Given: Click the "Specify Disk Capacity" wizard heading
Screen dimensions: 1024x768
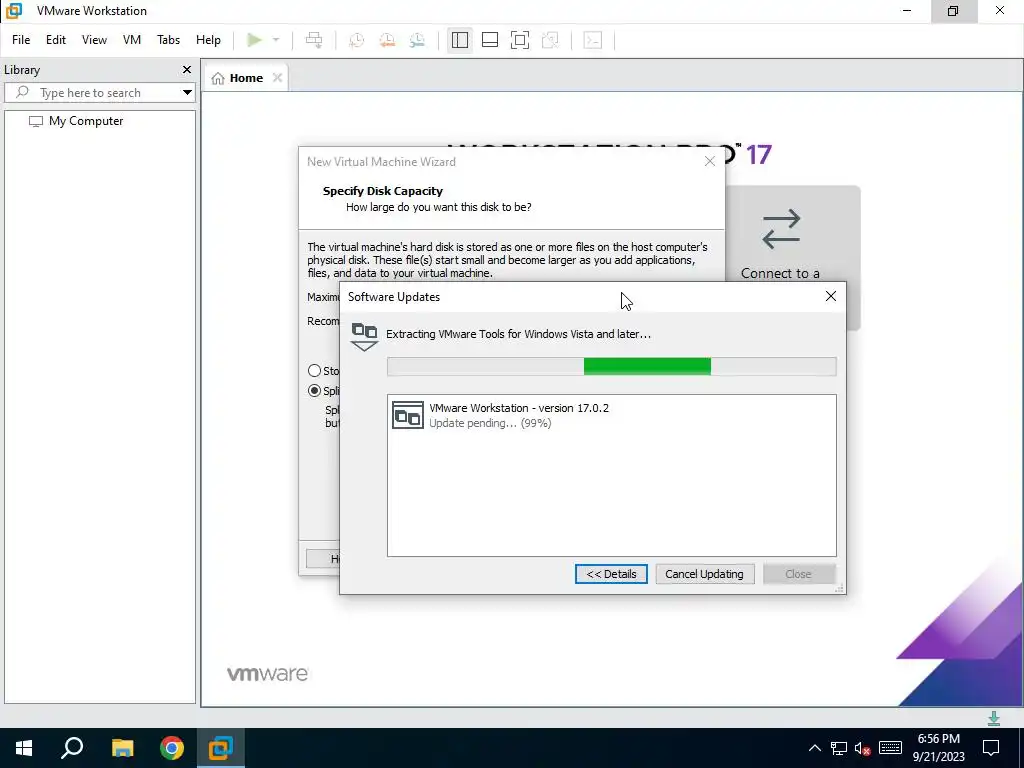Looking at the screenshot, I should point(383,191).
